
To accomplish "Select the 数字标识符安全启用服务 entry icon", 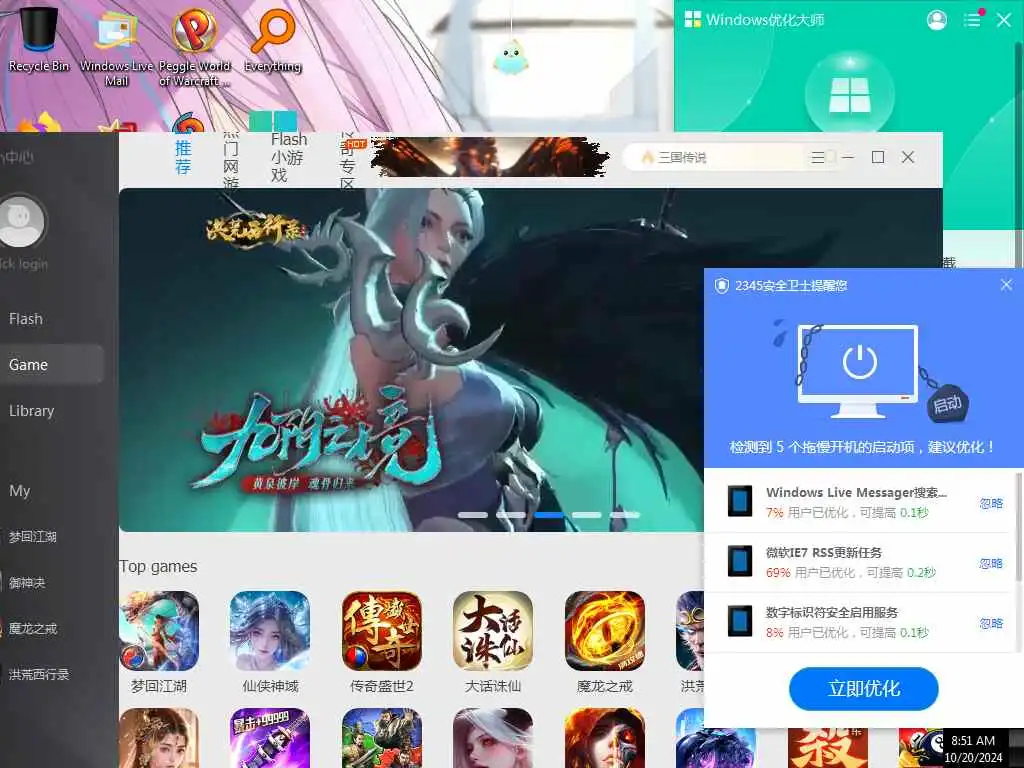I will [x=740, y=621].
